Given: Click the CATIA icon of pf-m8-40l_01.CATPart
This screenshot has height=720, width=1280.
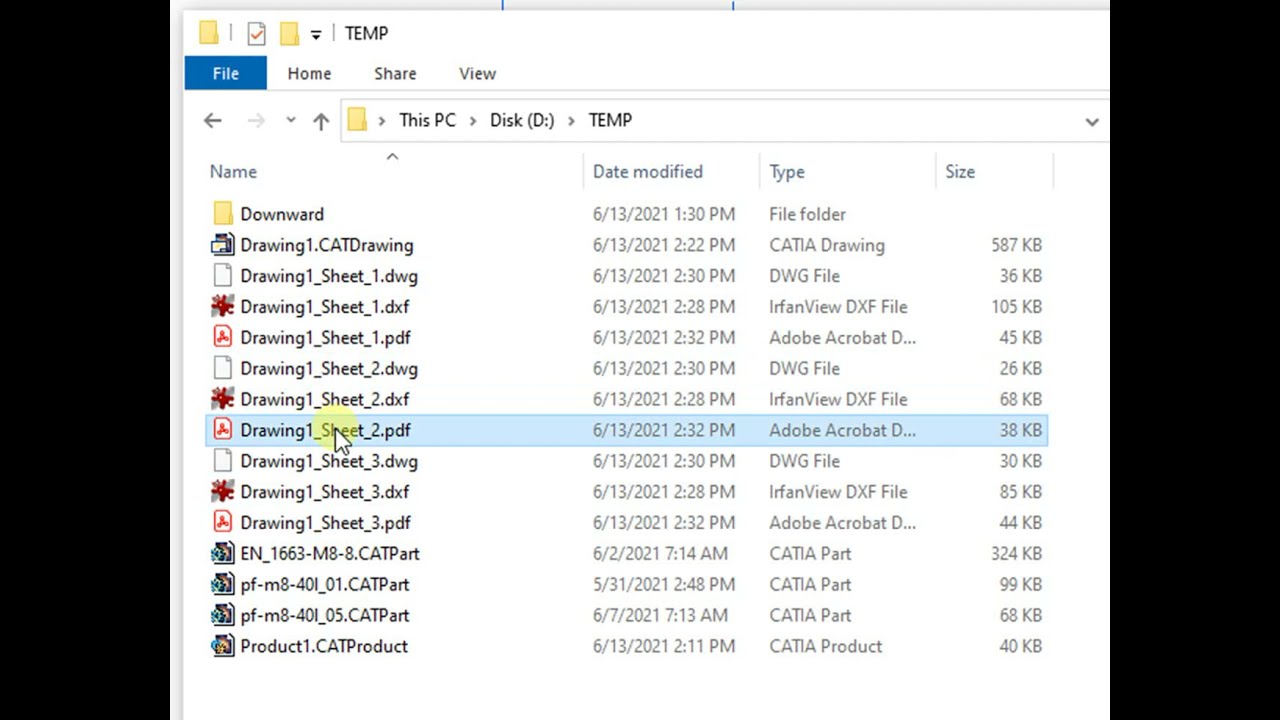Looking at the screenshot, I should (223, 584).
